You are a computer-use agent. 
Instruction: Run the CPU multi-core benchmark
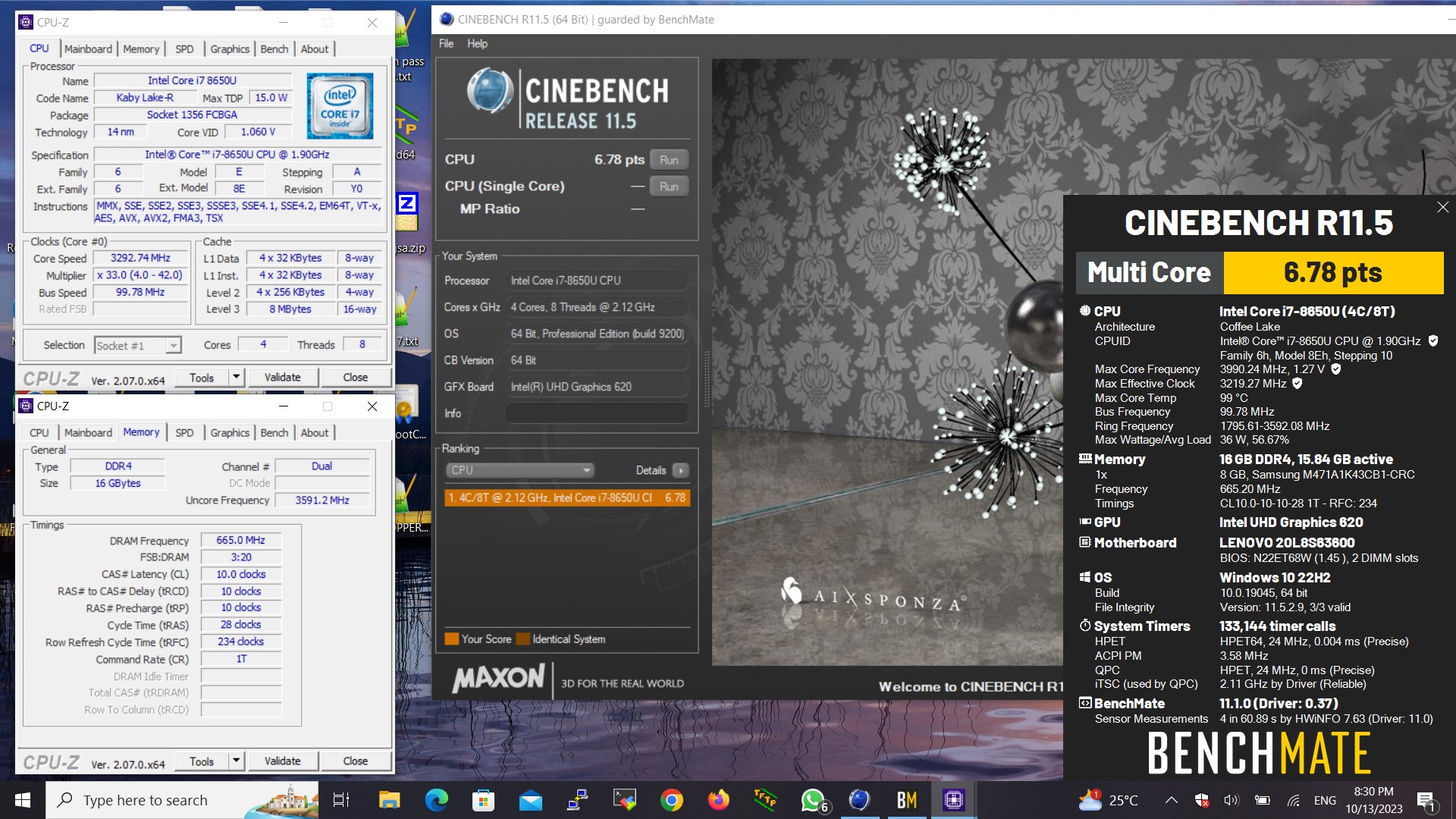click(x=669, y=160)
